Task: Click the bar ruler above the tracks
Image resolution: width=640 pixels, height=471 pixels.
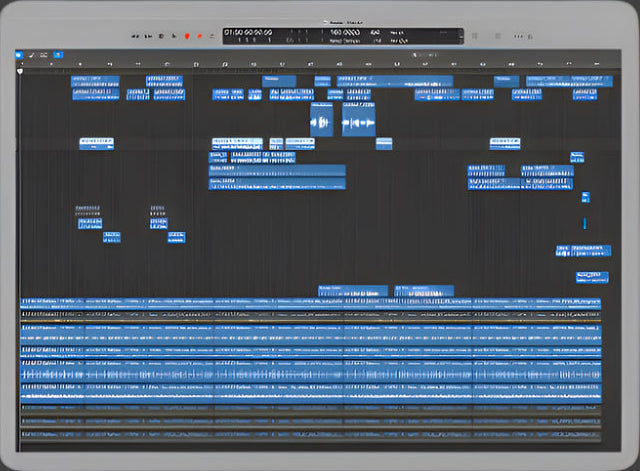Action: click(x=300, y=64)
